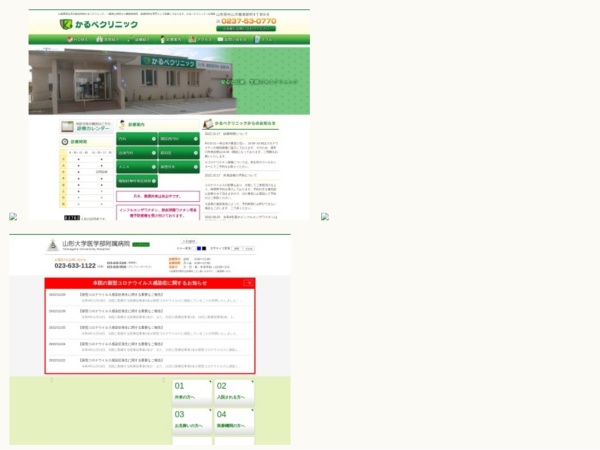
Task: Click the 山形大学医学部附属病院 title text
Action: coord(96,244)
